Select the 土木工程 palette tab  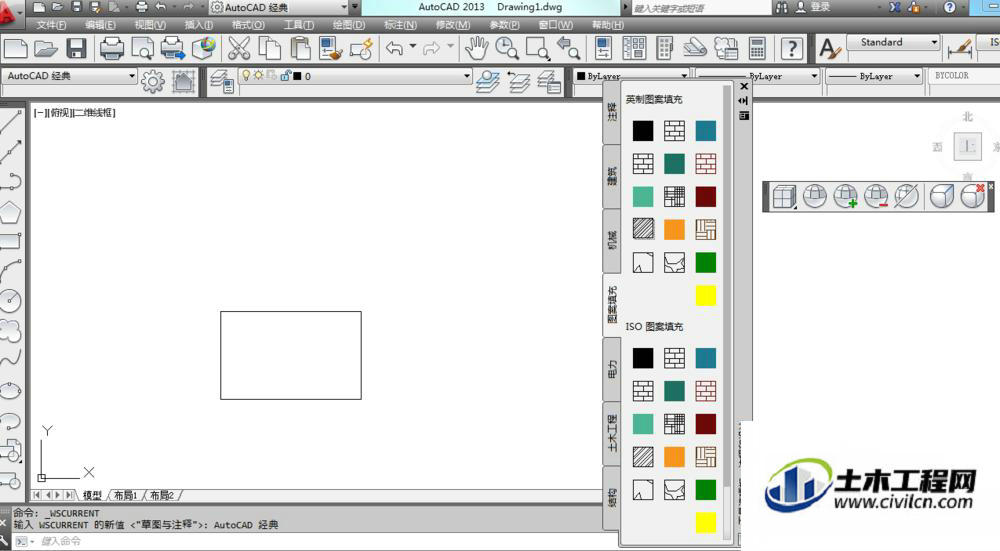612,433
